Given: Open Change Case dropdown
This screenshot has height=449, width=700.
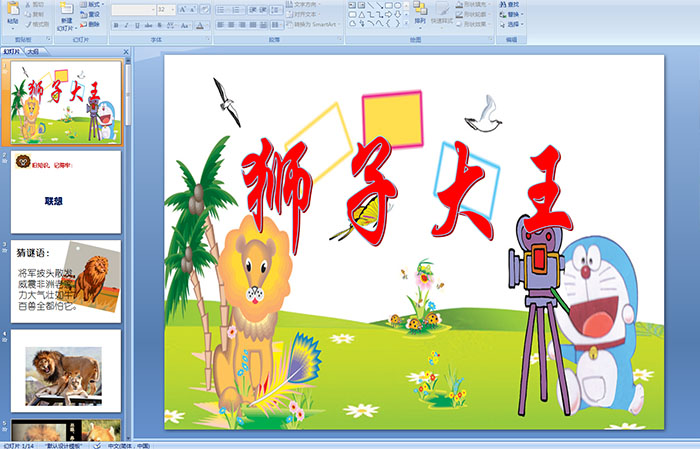Looking at the screenshot, I should point(185,25).
